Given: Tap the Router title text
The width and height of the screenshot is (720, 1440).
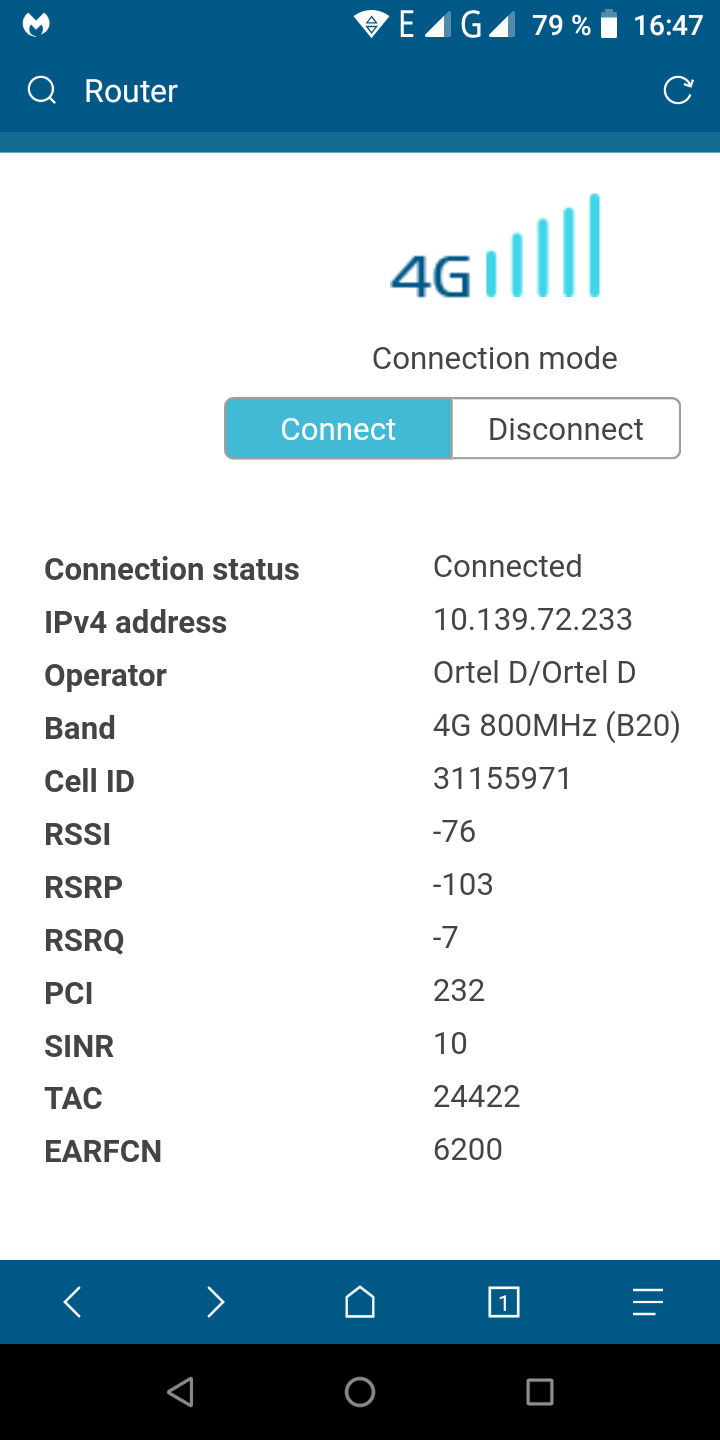Looking at the screenshot, I should (x=131, y=91).
